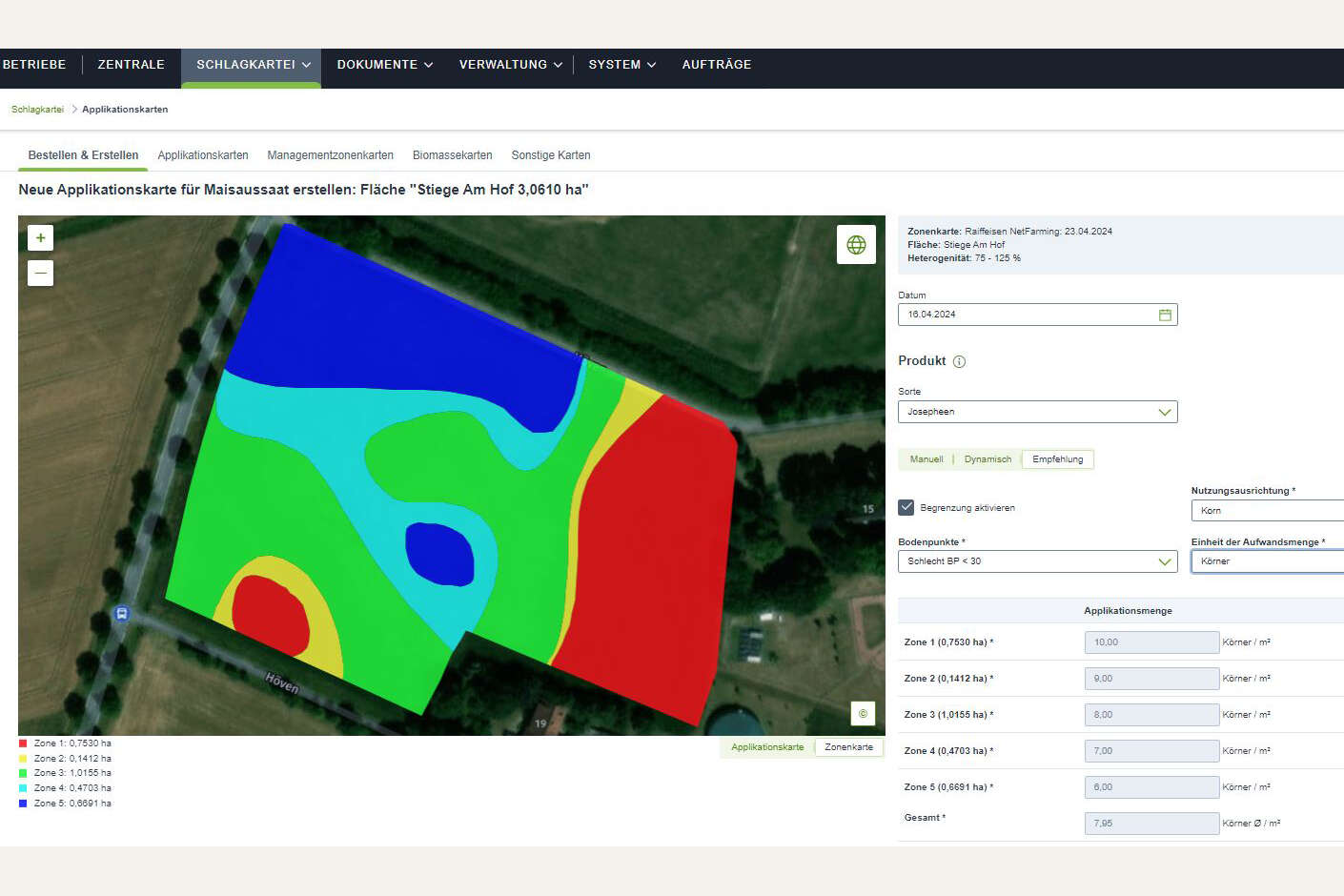The width and height of the screenshot is (1344, 896).
Task: Click the green Zone 3 legend swatch
Action: [x=23, y=773]
